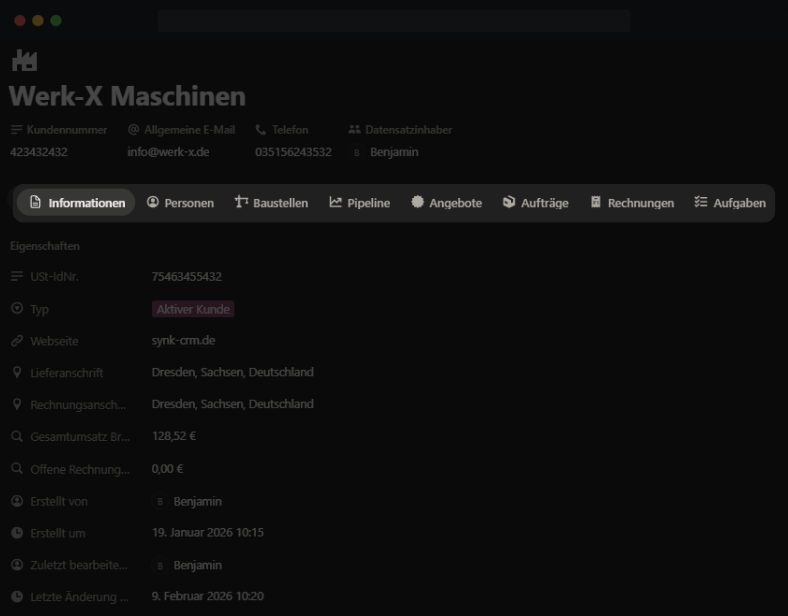Open the Pipeline tab
Image resolution: width=788 pixels, height=616 pixels.
pyautogui.click(x=360, y=203)
